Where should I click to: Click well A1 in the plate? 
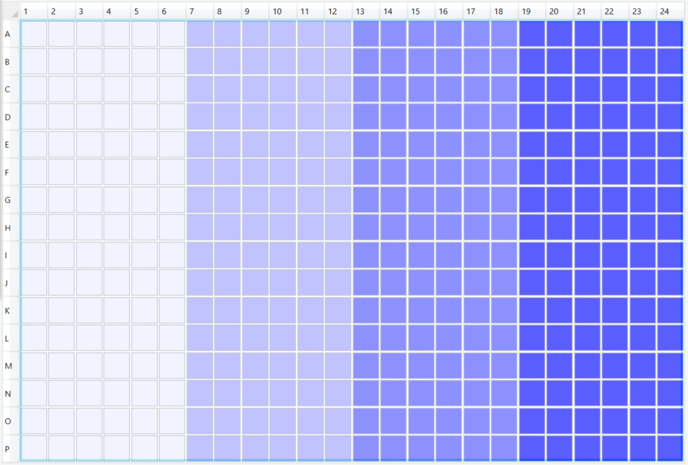(34, 34)
